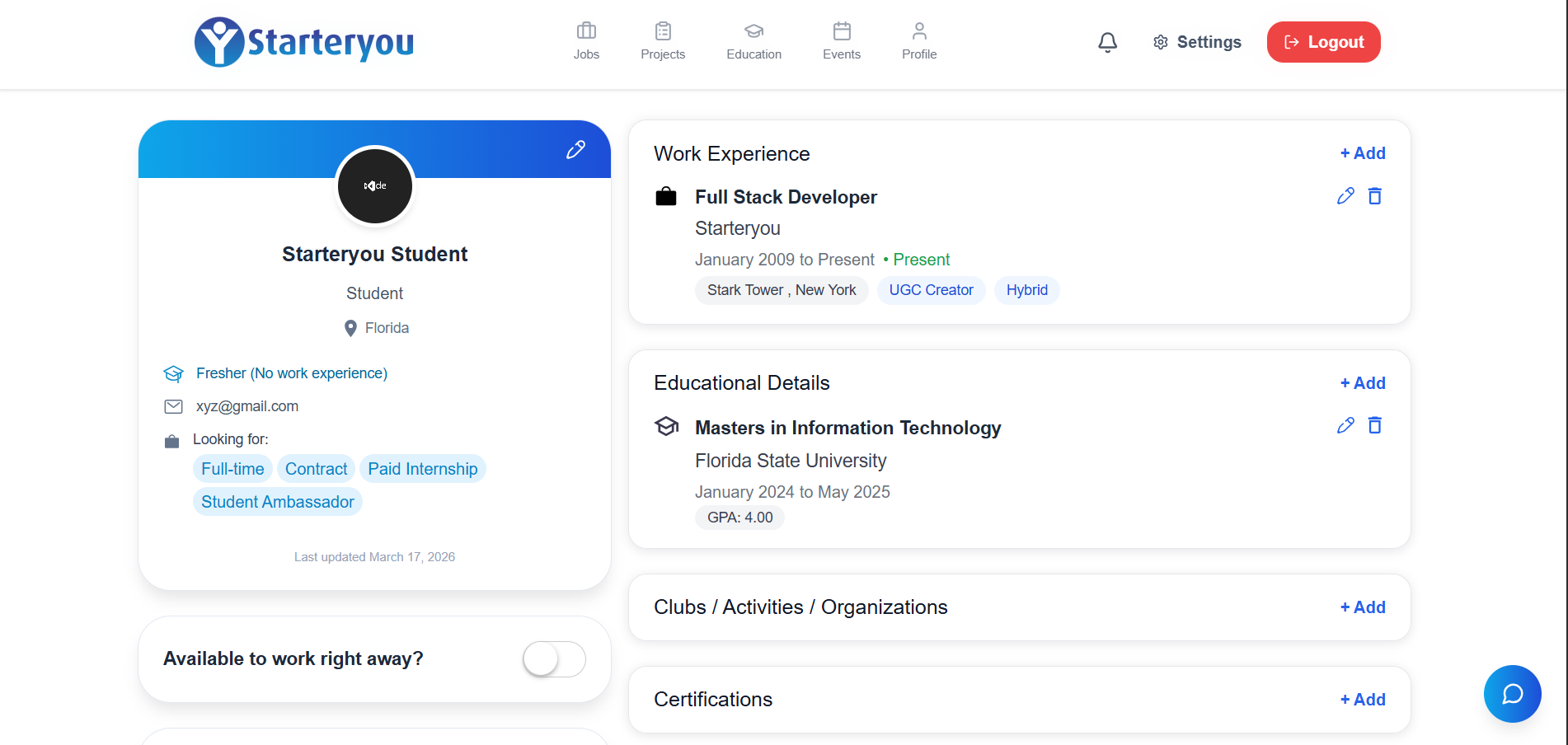Delete the Masters in Information Technology entry
Screen dimensions: 1568x745
pos(1374,425)
